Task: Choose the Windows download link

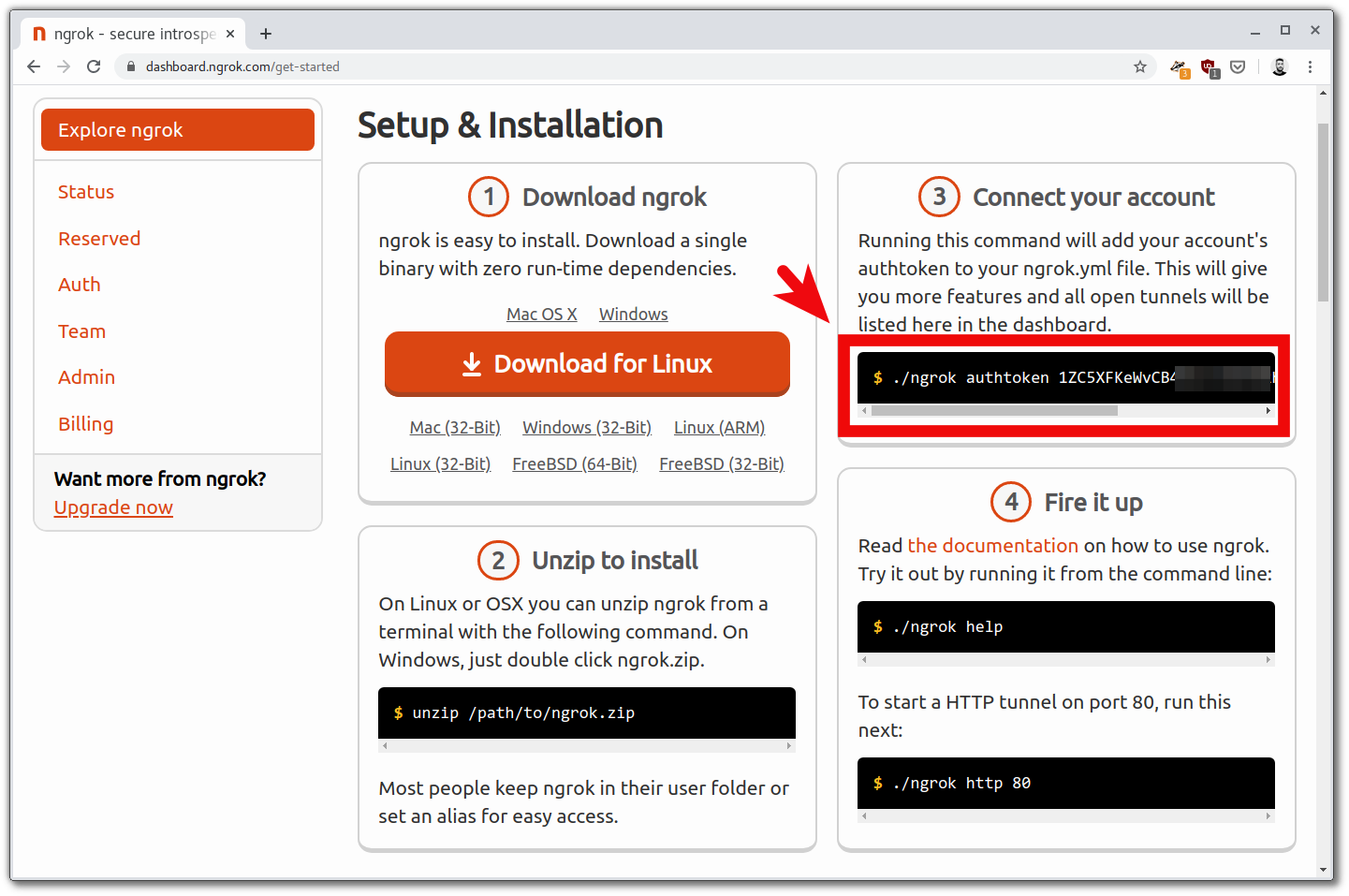Action: click(634, 315)
